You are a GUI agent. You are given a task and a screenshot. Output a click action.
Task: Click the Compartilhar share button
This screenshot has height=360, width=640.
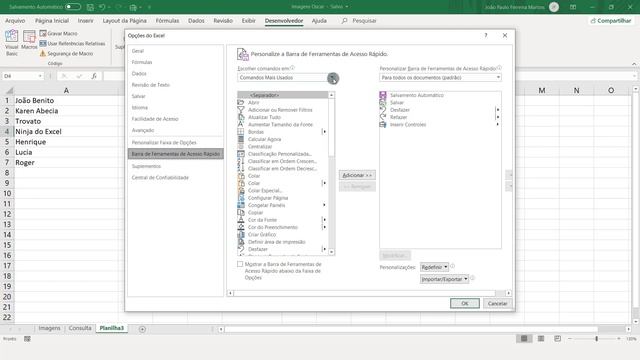click(611, 20)
